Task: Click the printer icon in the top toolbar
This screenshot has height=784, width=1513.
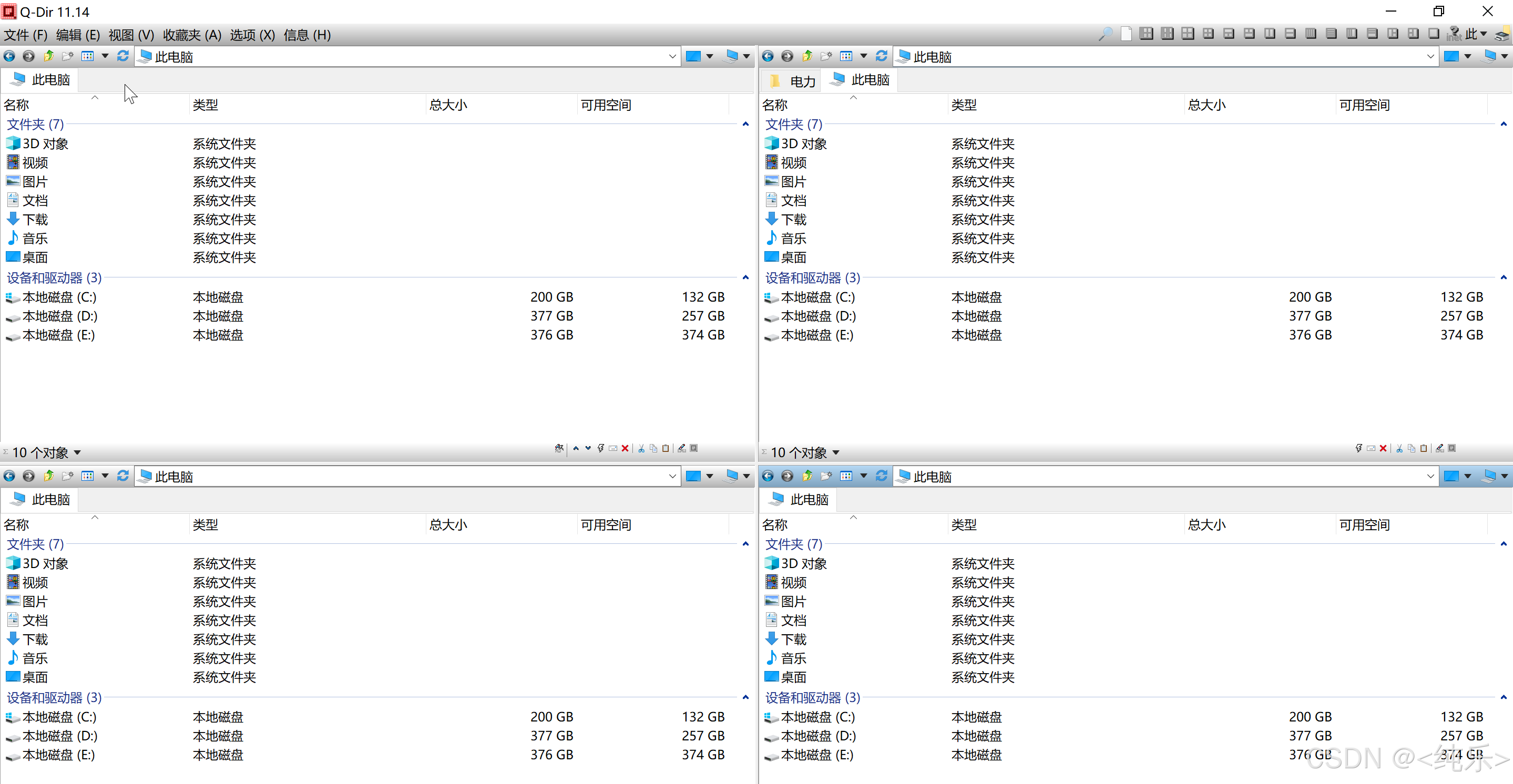Action: pyautogui.click(x=1501, y=35)
